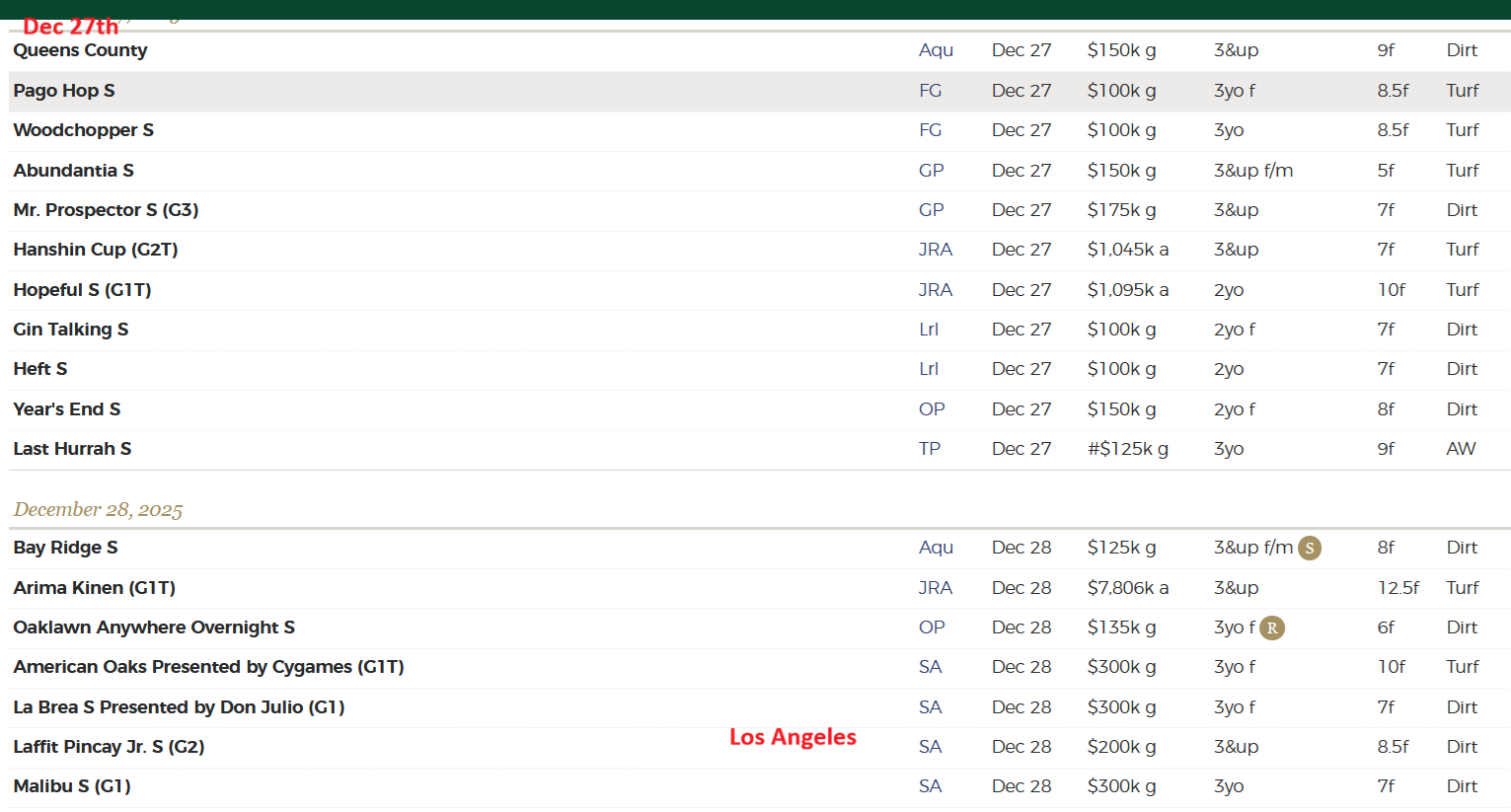This screenshot has width=1511, height=812.
Task: Open the FG track for Woodchopper S
Action: click(930, 130)
